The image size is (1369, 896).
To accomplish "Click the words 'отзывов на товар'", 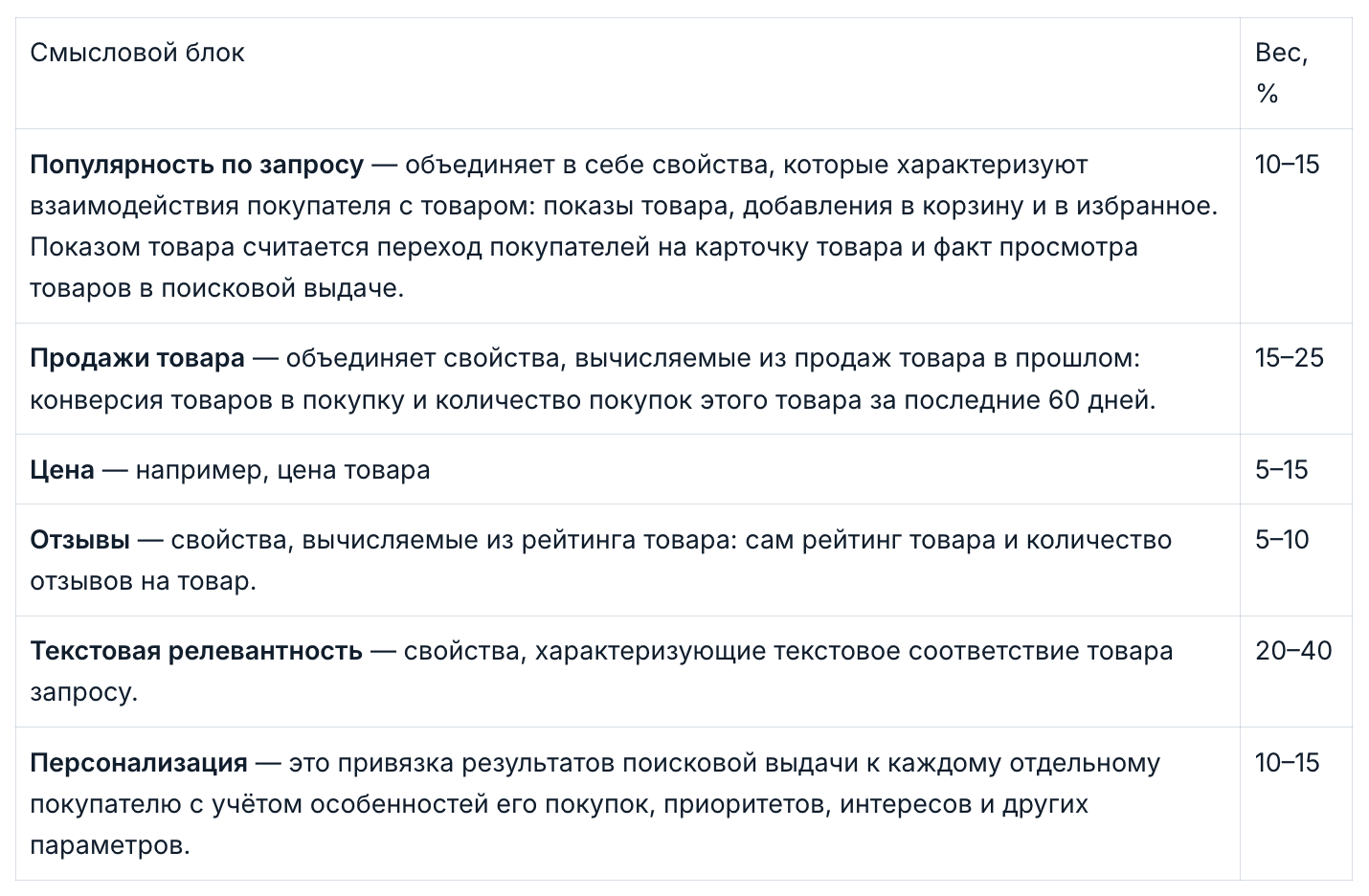I will click(x=140, y=581).
